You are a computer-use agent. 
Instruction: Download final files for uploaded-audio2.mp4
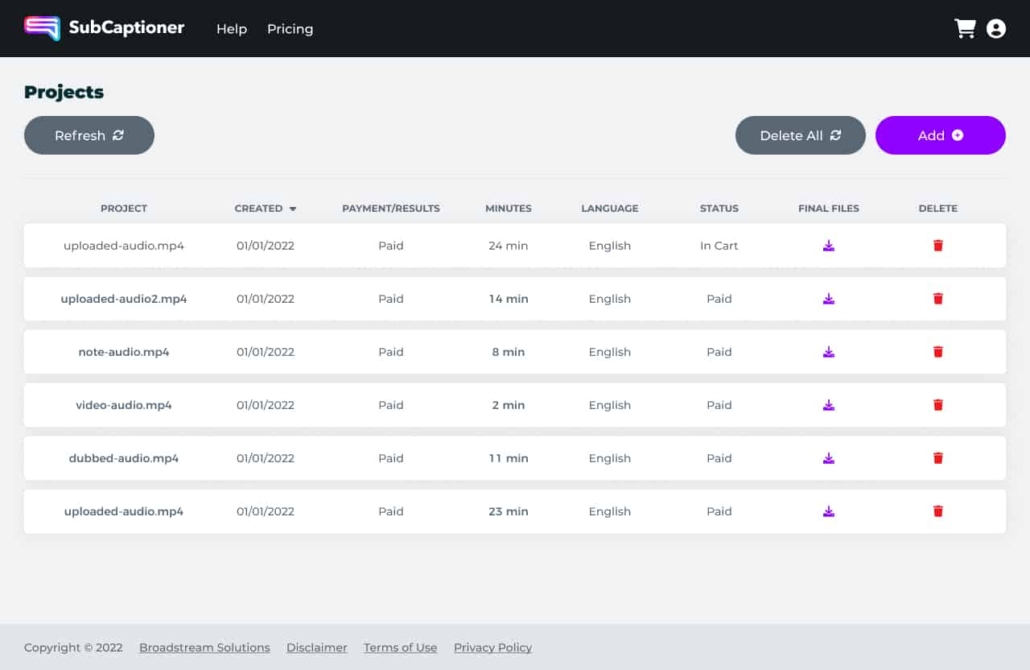[x=828, y=299]
